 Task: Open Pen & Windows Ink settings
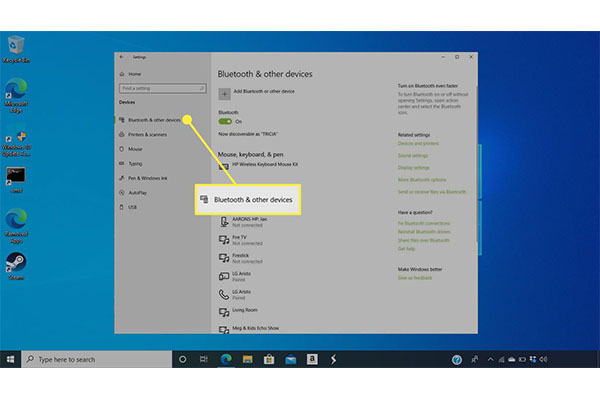pyautogui.click(x=143, y=178)
